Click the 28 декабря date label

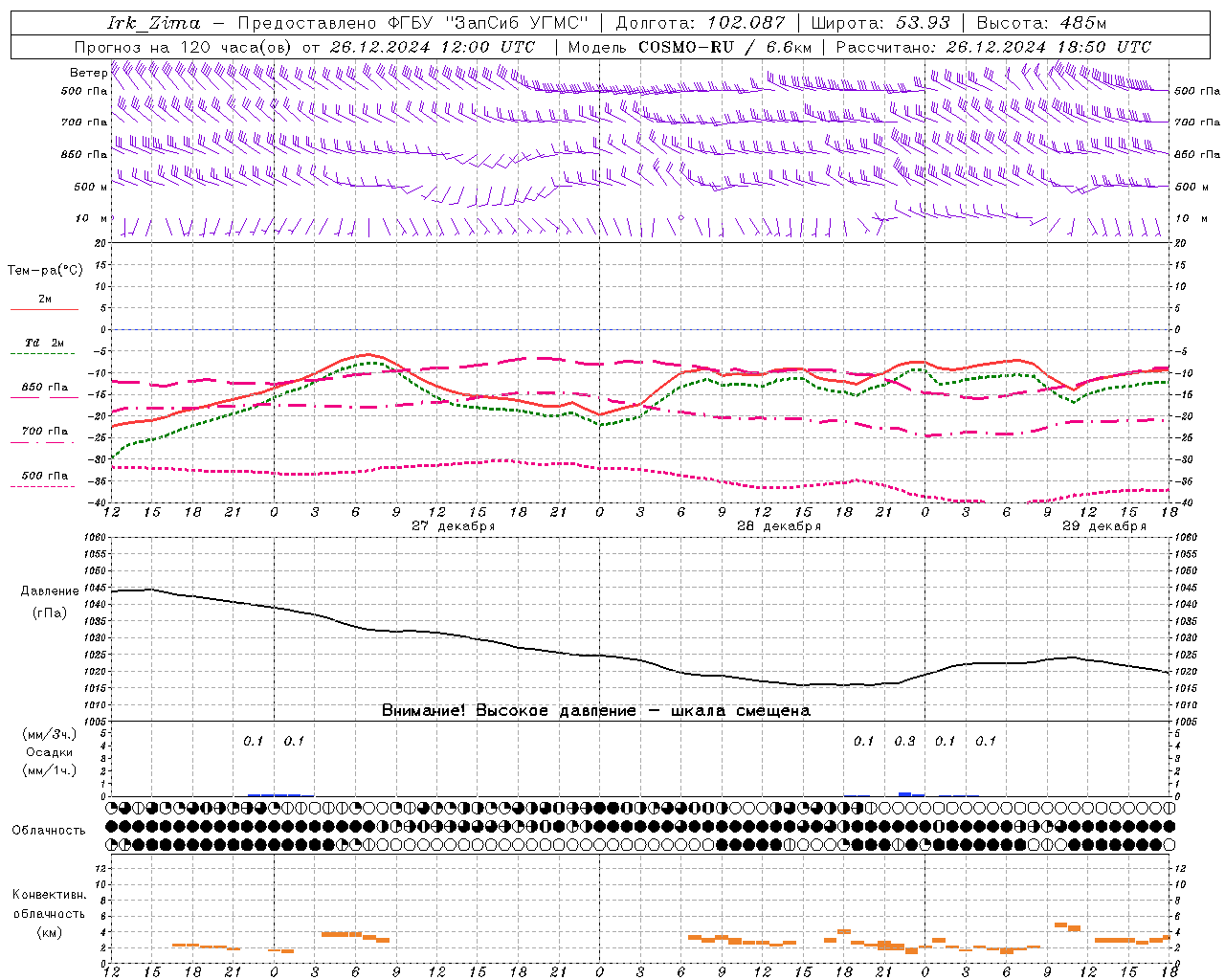(x=779, y=526)
